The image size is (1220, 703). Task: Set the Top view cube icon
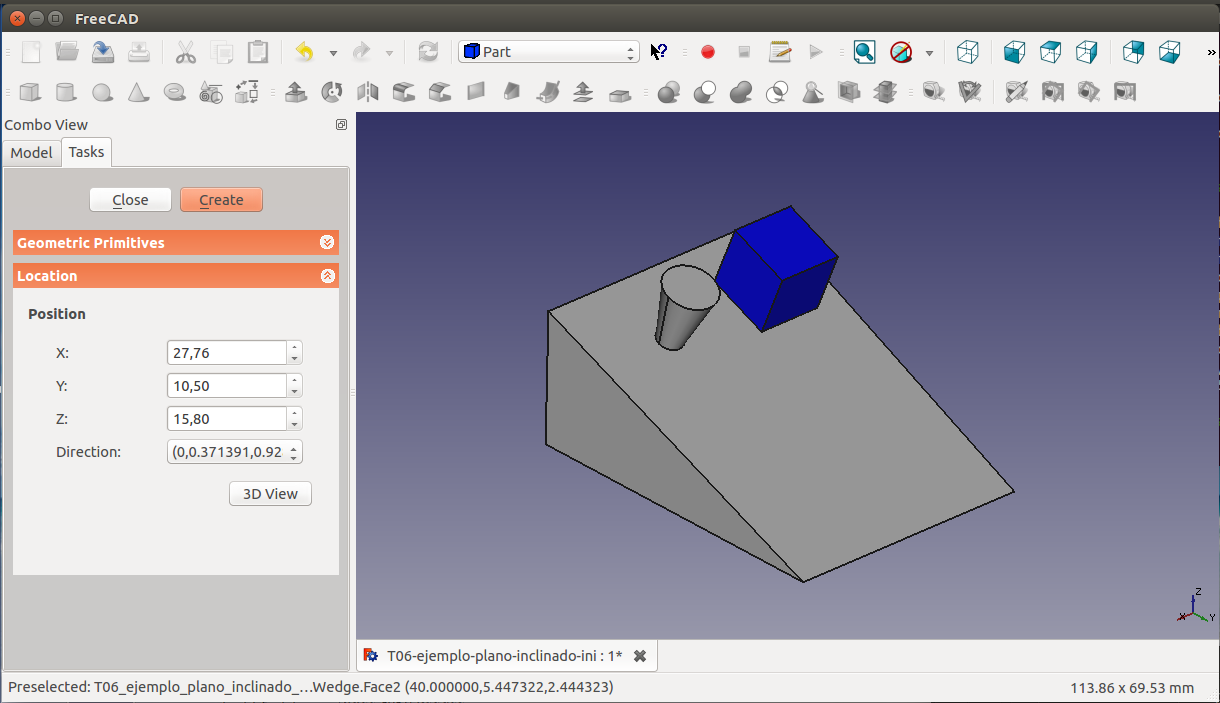click(x=1051, y=52)
